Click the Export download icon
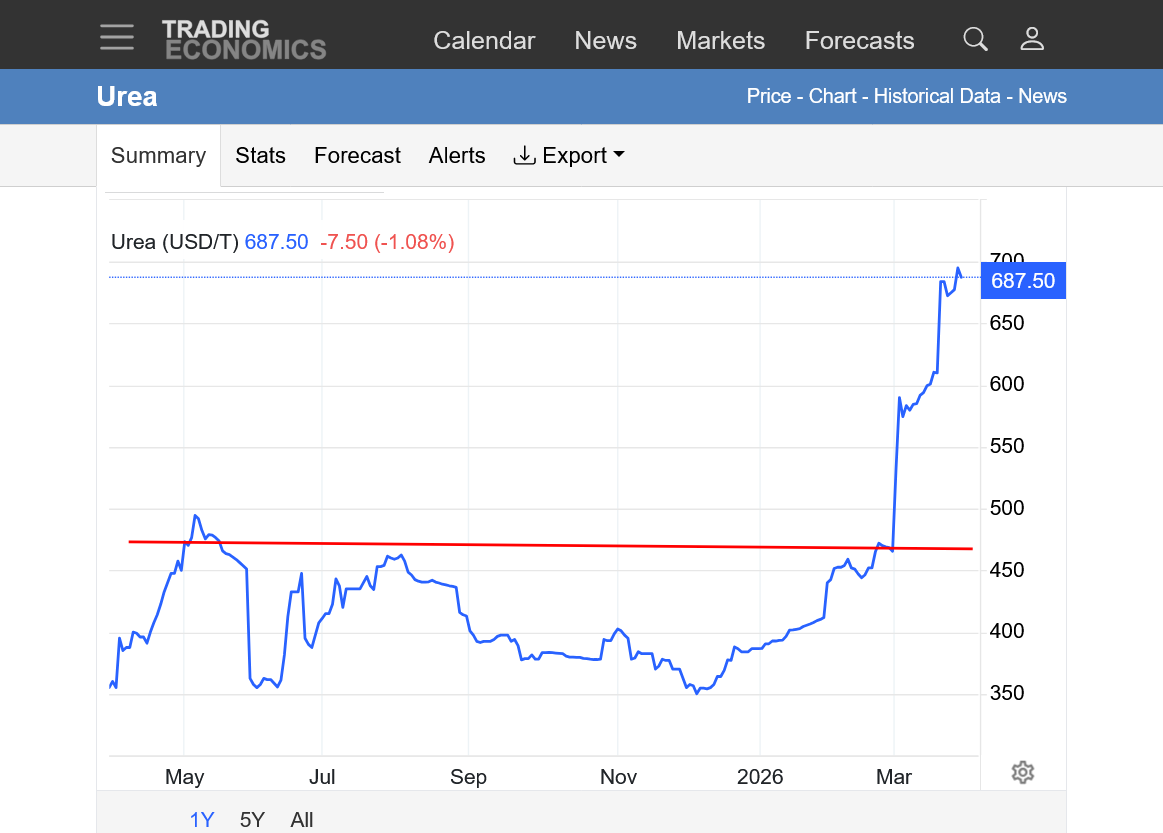 (524, 155)
